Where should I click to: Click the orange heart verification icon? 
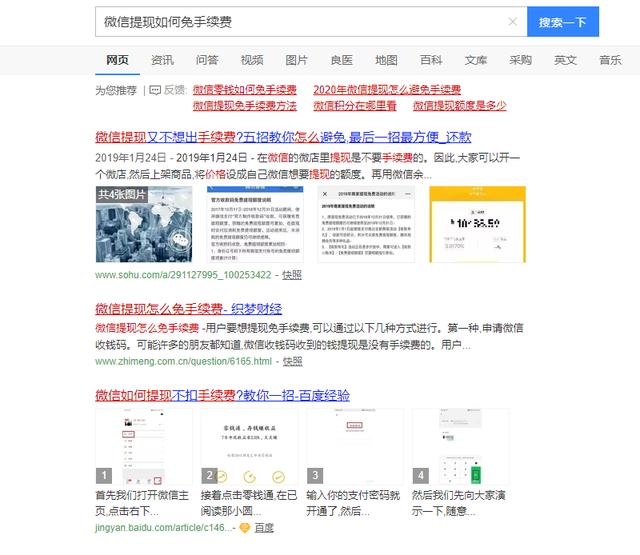tap(244, 528)
